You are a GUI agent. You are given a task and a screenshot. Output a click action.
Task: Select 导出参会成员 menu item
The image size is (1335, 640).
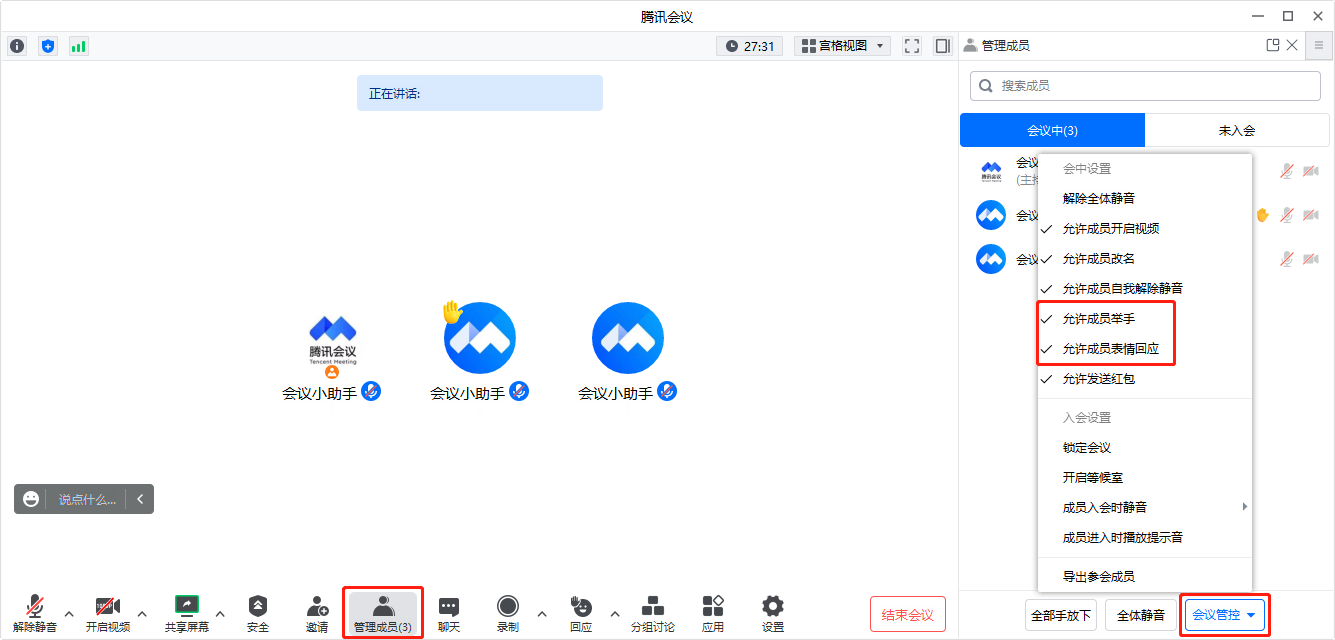[x=1145, y=576]
